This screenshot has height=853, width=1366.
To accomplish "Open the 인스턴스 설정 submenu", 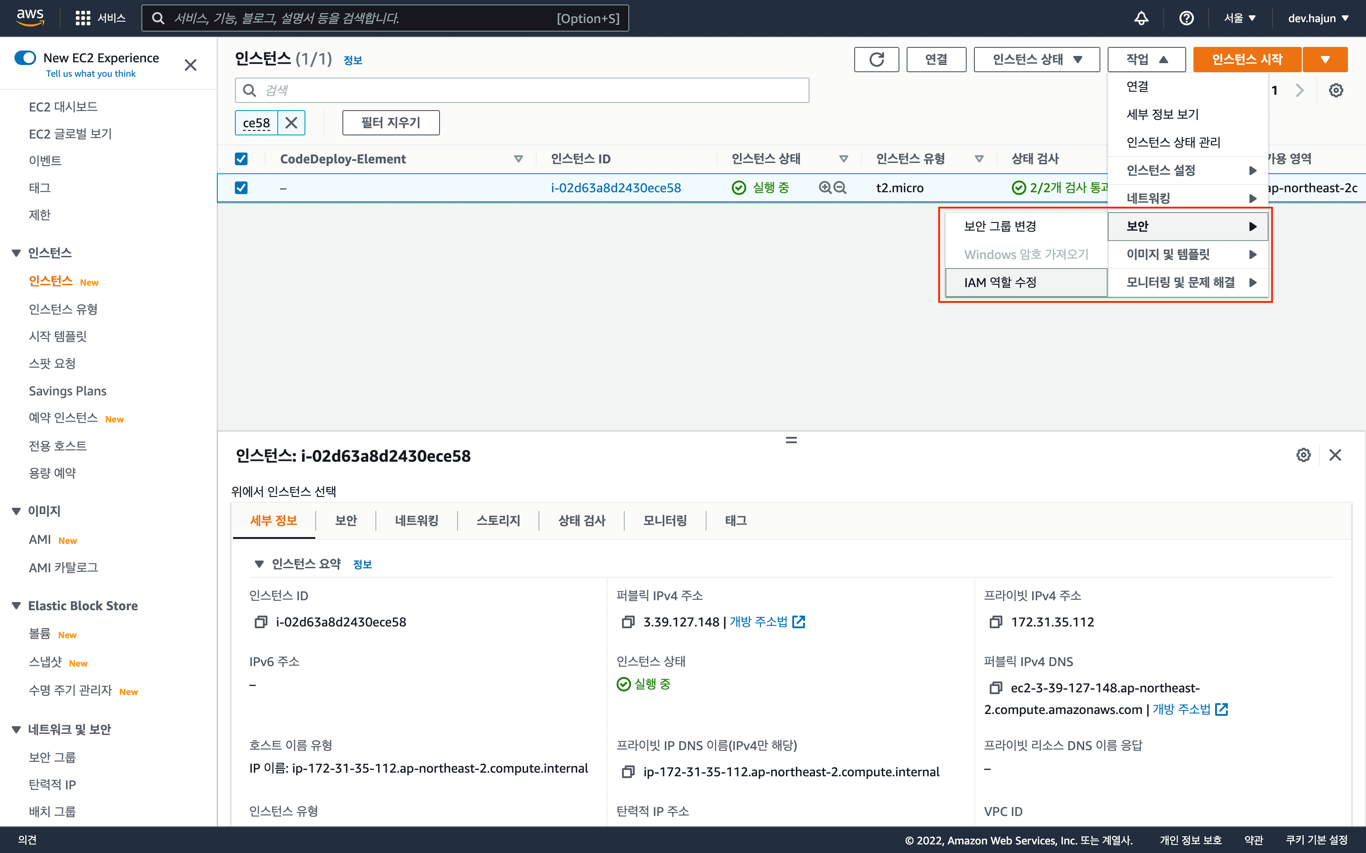I will pos(1188,170).
